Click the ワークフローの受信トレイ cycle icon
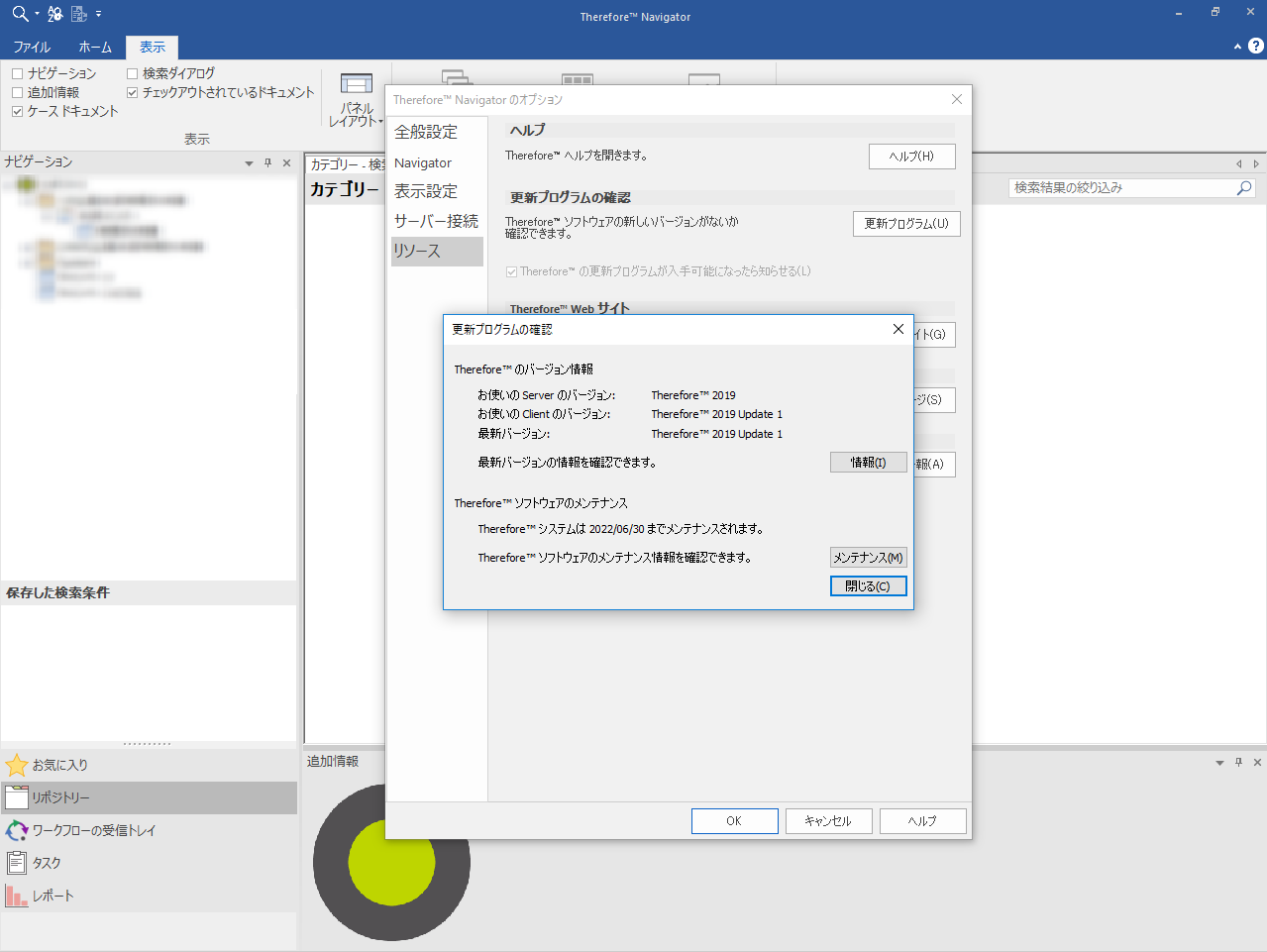Screen dimensions: 1267x952 [16, 830]
